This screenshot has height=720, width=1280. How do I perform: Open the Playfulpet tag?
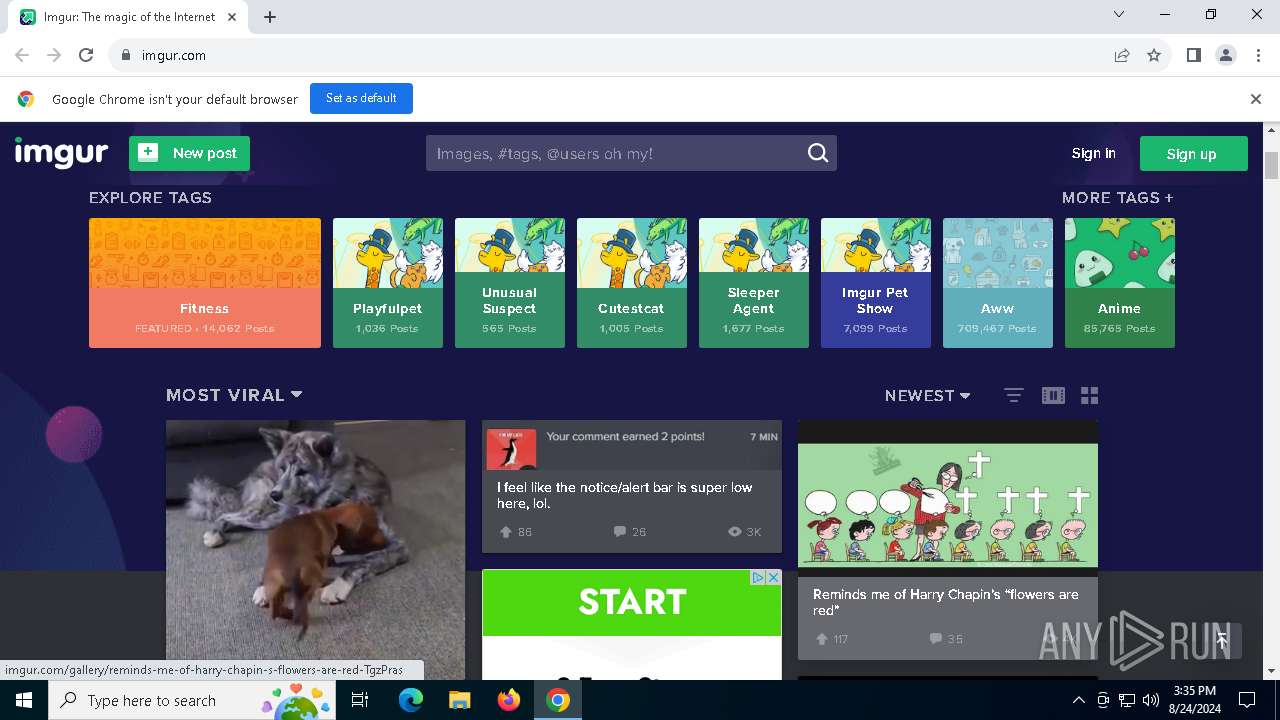tap(388, 283)
